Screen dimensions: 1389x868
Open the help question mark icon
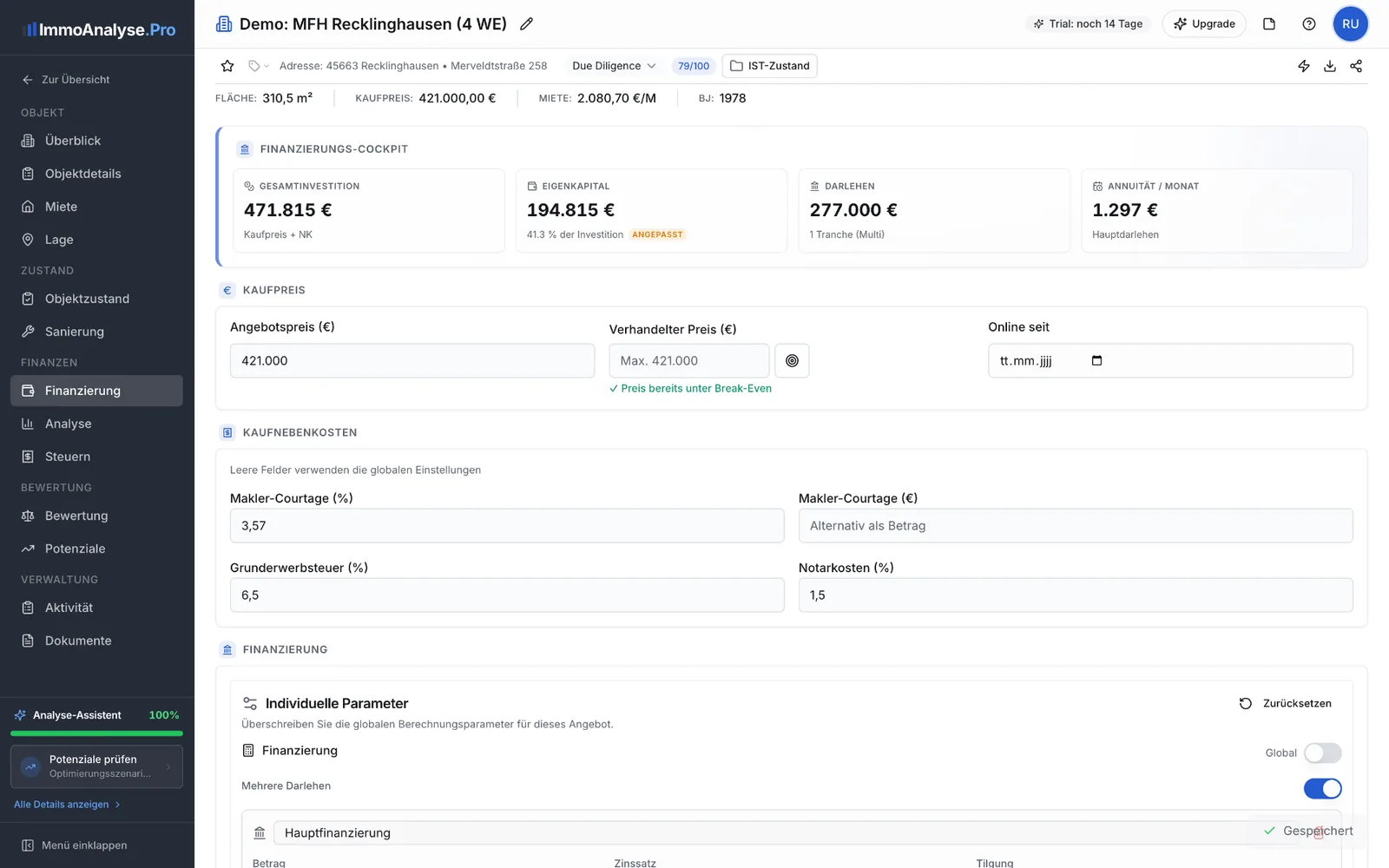click(x=1309, y=24)
